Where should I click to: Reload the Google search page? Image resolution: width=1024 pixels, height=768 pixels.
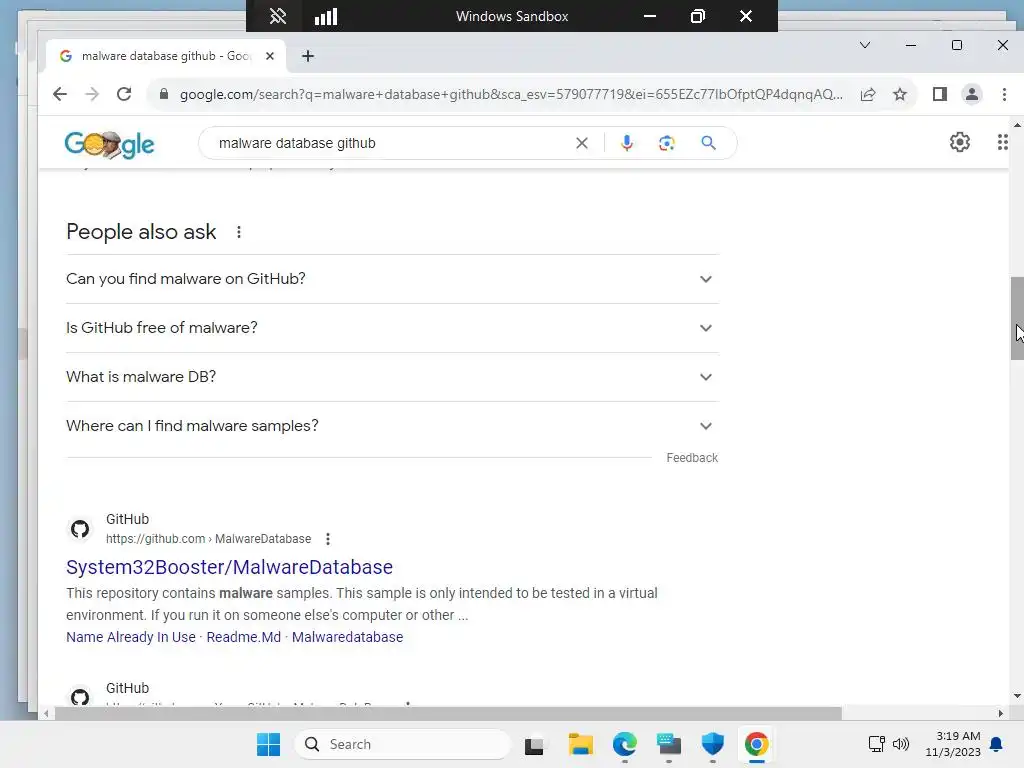(x=124, y=94)
